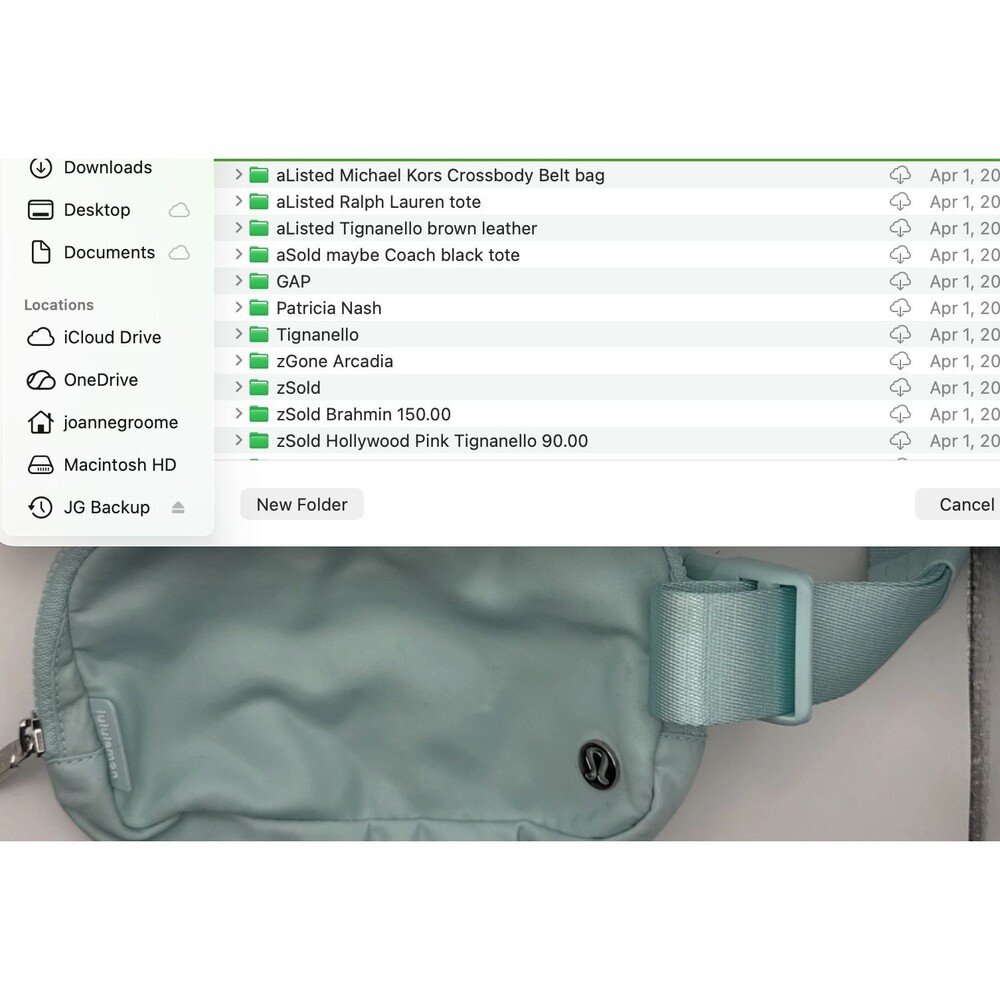Expand aListed Tignanello brown leather folder
This screenshot has width=1000, height=1000.
[x=238, y=228]
